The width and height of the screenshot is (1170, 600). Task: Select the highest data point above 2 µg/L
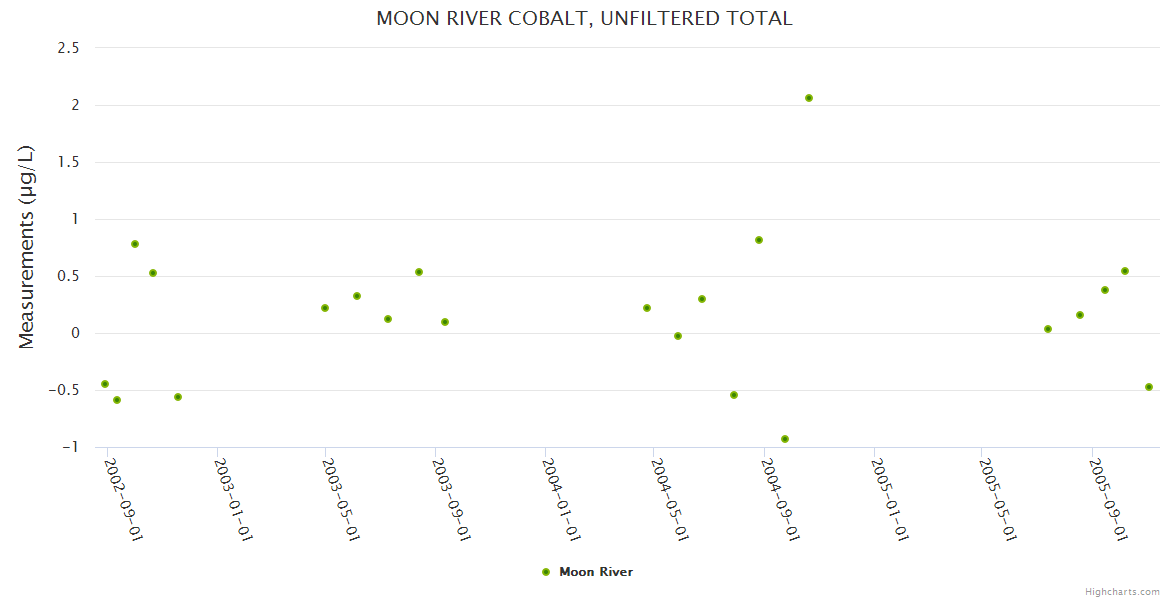[809, 98]
